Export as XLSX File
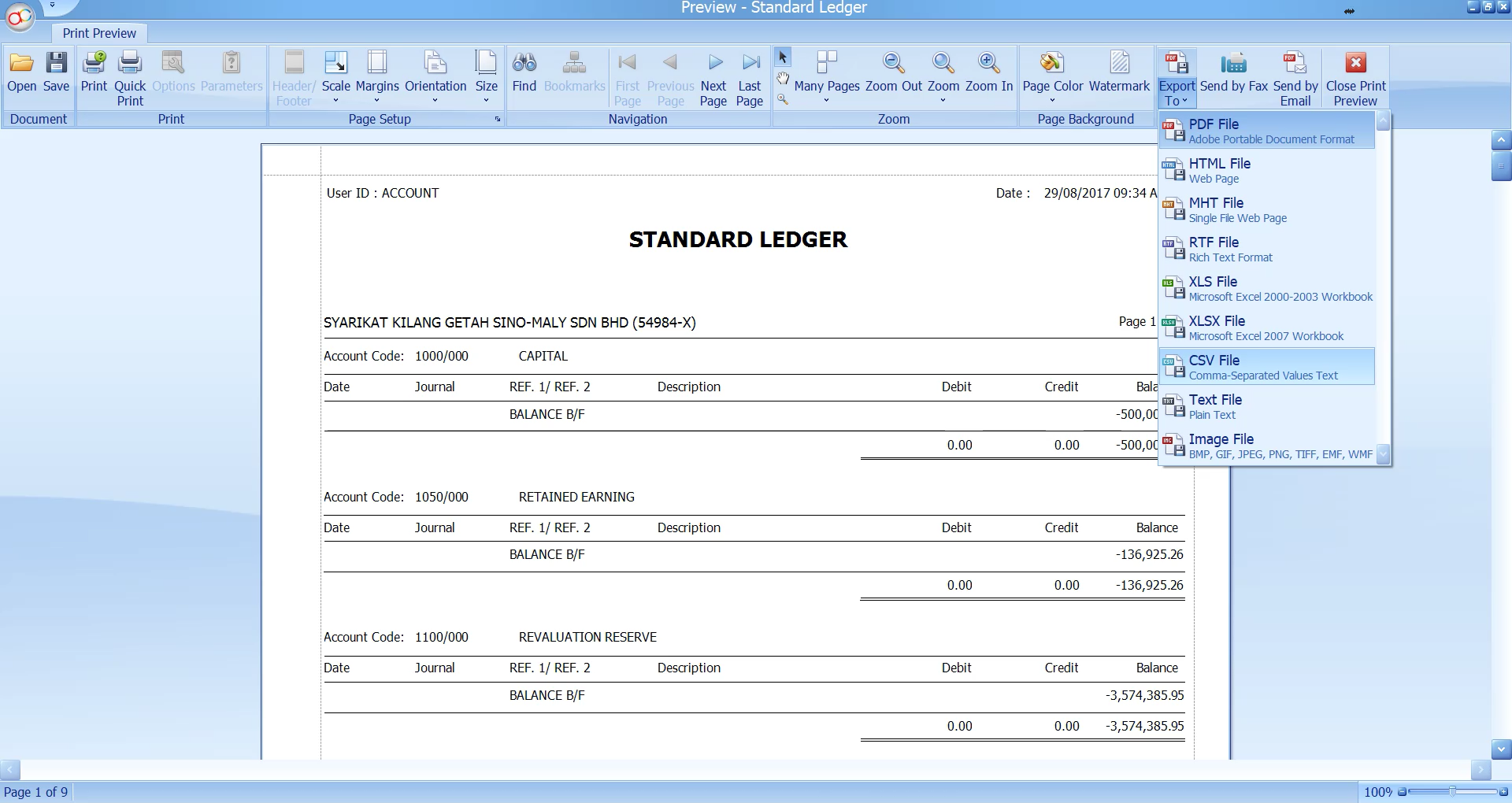The image size is (1512, 803). (x=1266, y=327)
